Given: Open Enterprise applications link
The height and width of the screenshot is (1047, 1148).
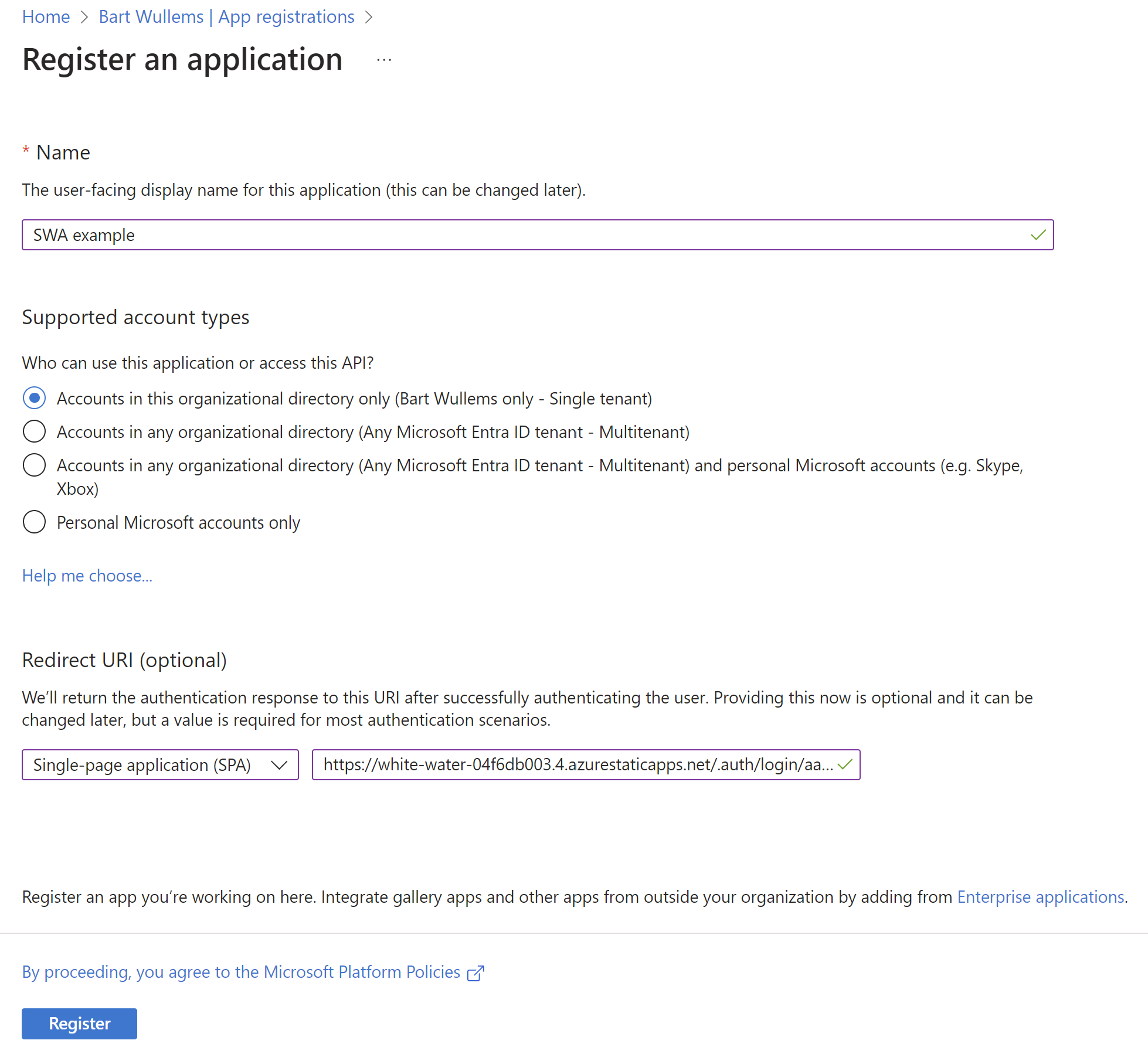Looking at the screenshot, I should 1041,897.
